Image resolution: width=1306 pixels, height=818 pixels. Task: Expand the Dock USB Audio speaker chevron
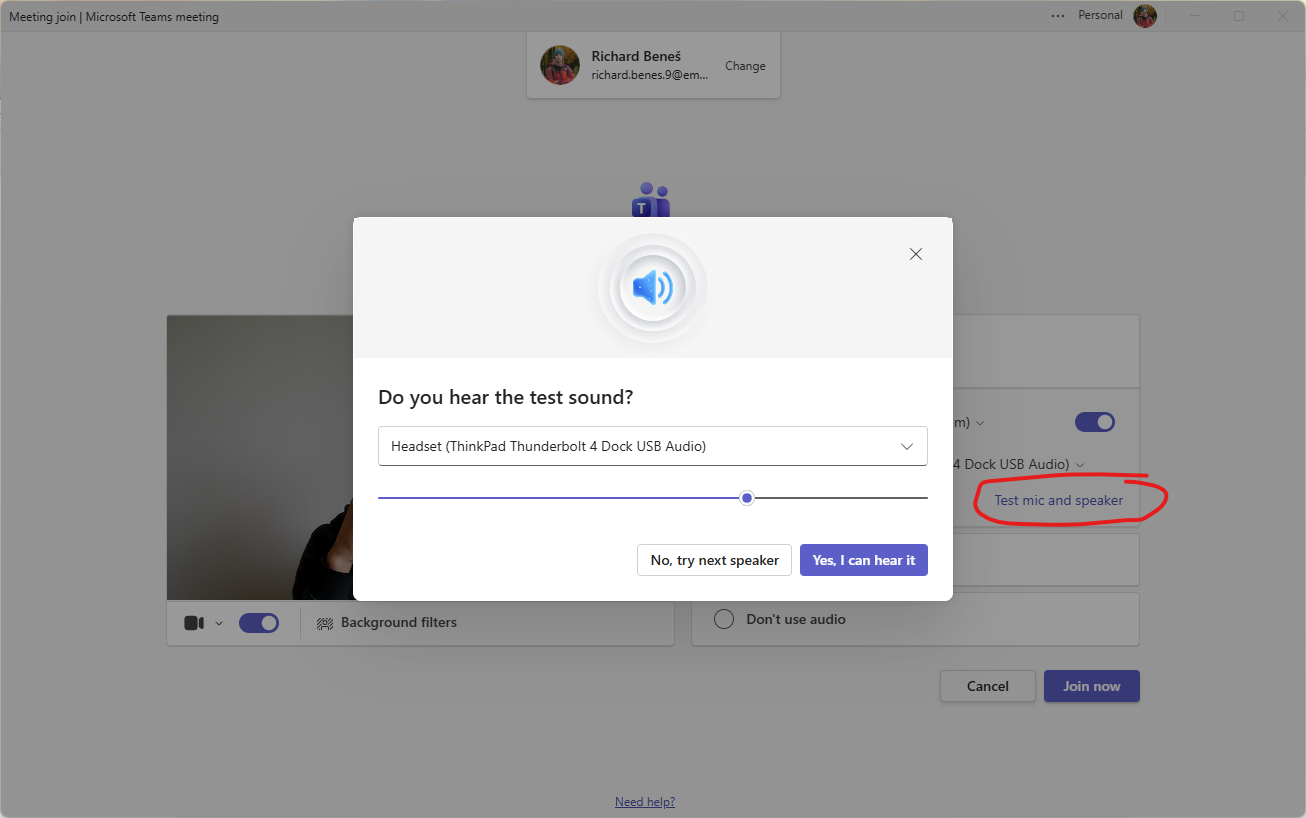pos(1080,465)
